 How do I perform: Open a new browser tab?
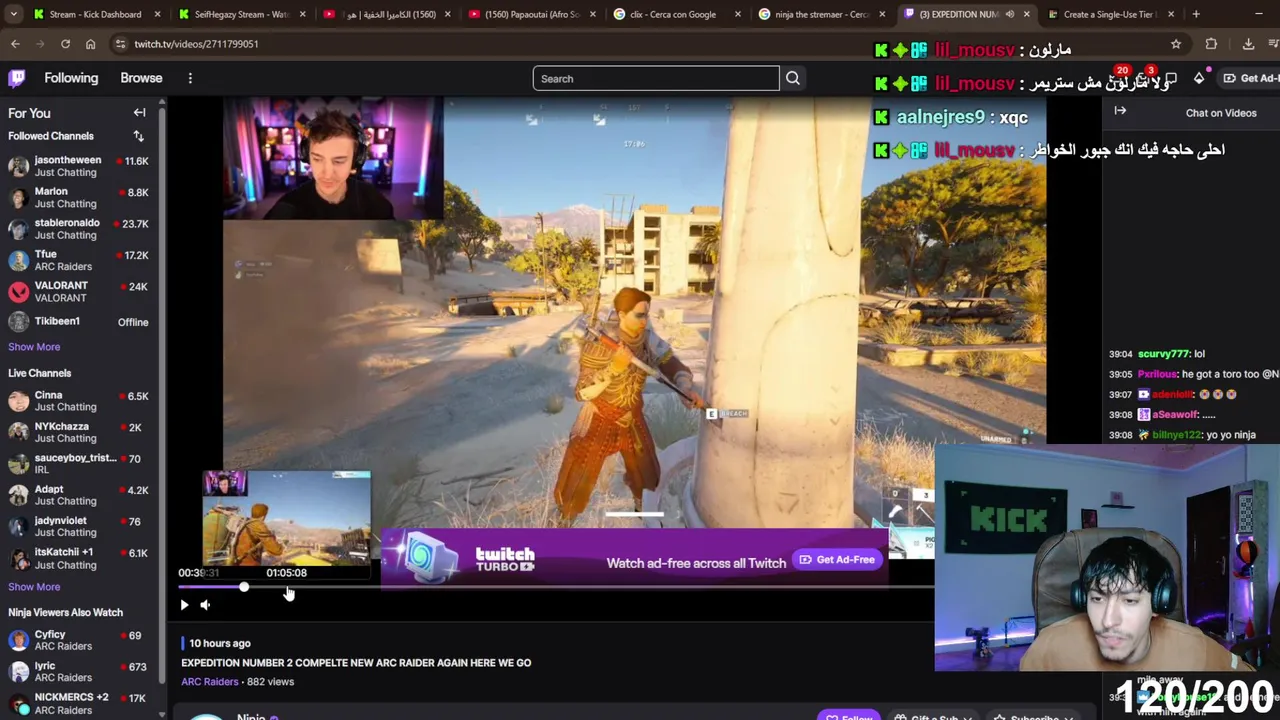1196,14
